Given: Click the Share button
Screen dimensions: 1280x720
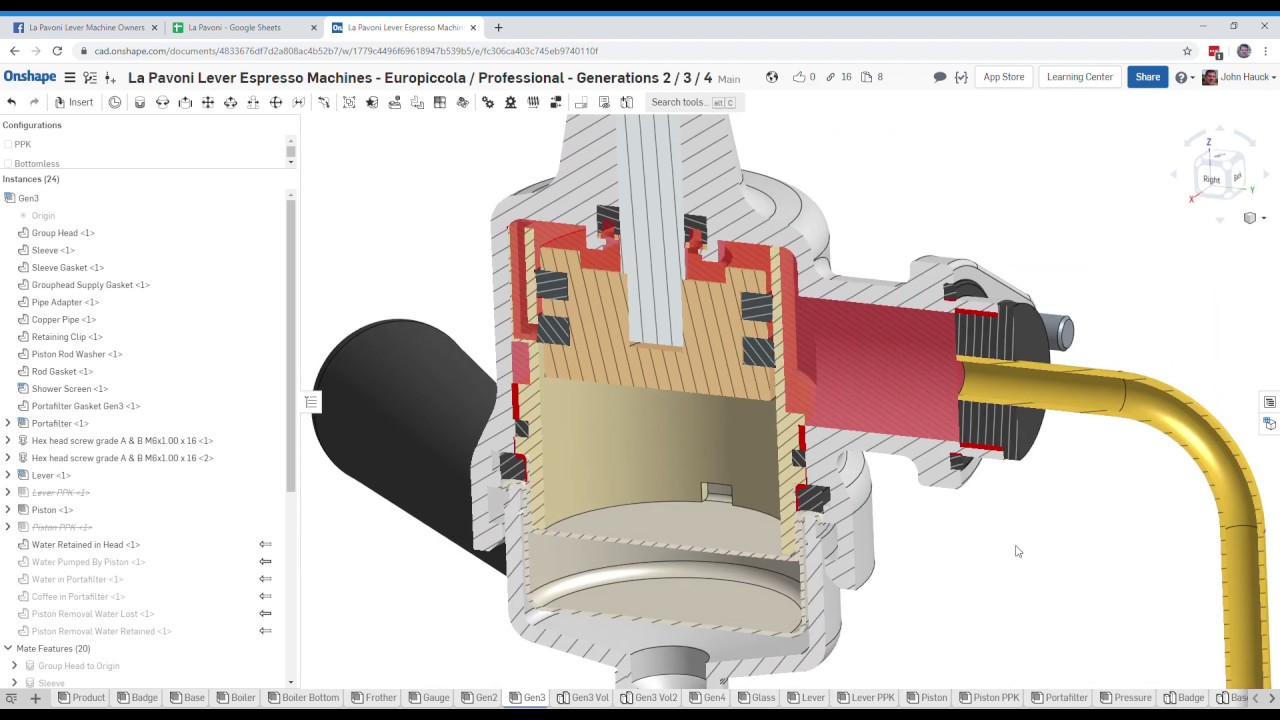Looking at the screenshot, I should coord(1148,77).
